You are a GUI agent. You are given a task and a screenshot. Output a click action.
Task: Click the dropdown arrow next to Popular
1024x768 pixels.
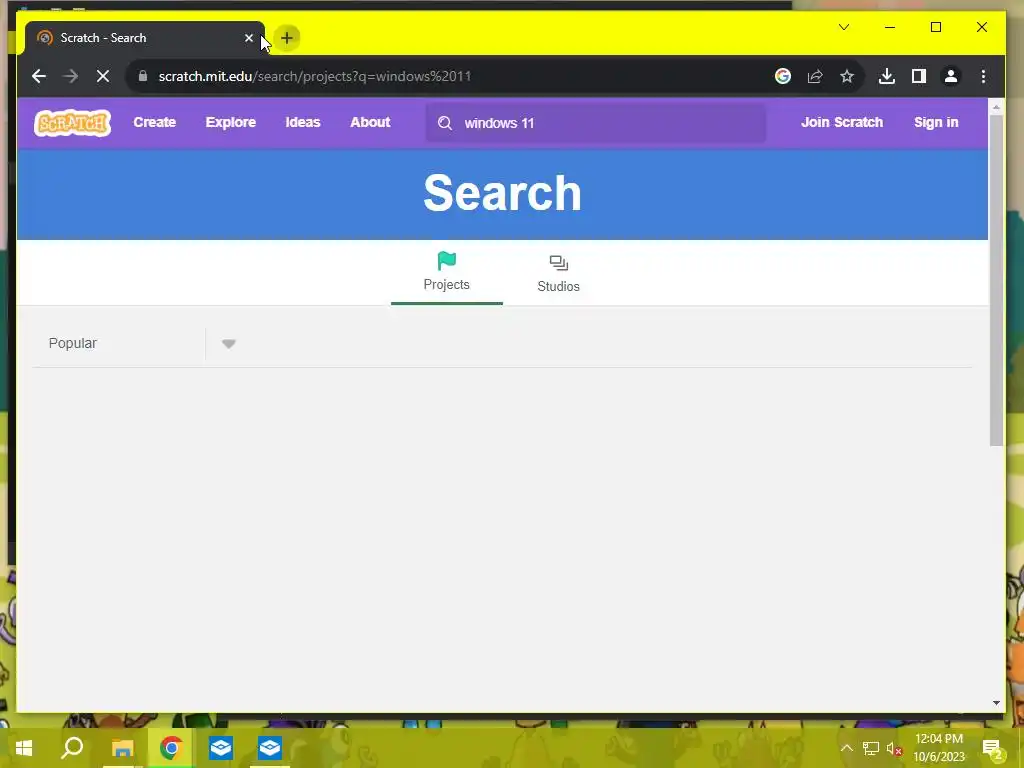[229, 344]
